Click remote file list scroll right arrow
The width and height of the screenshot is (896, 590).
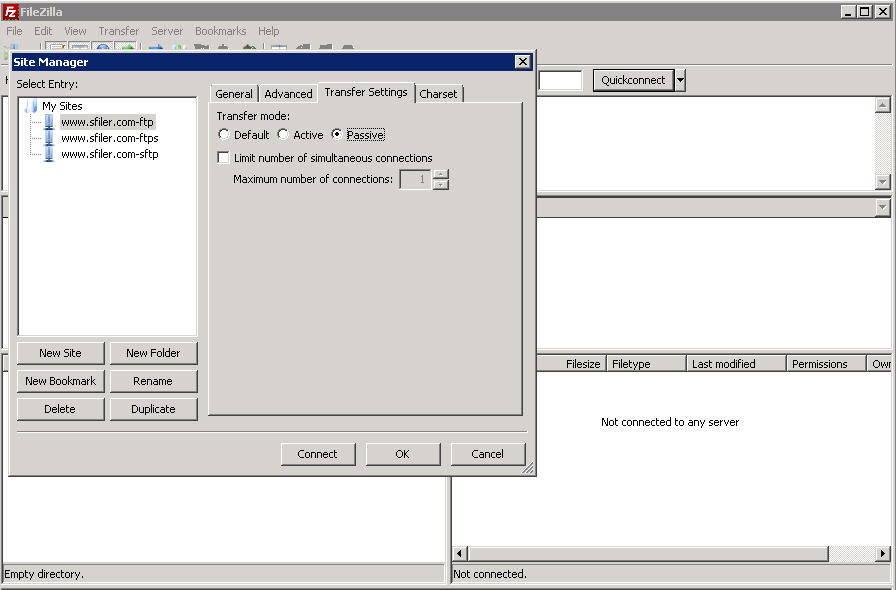883,553
